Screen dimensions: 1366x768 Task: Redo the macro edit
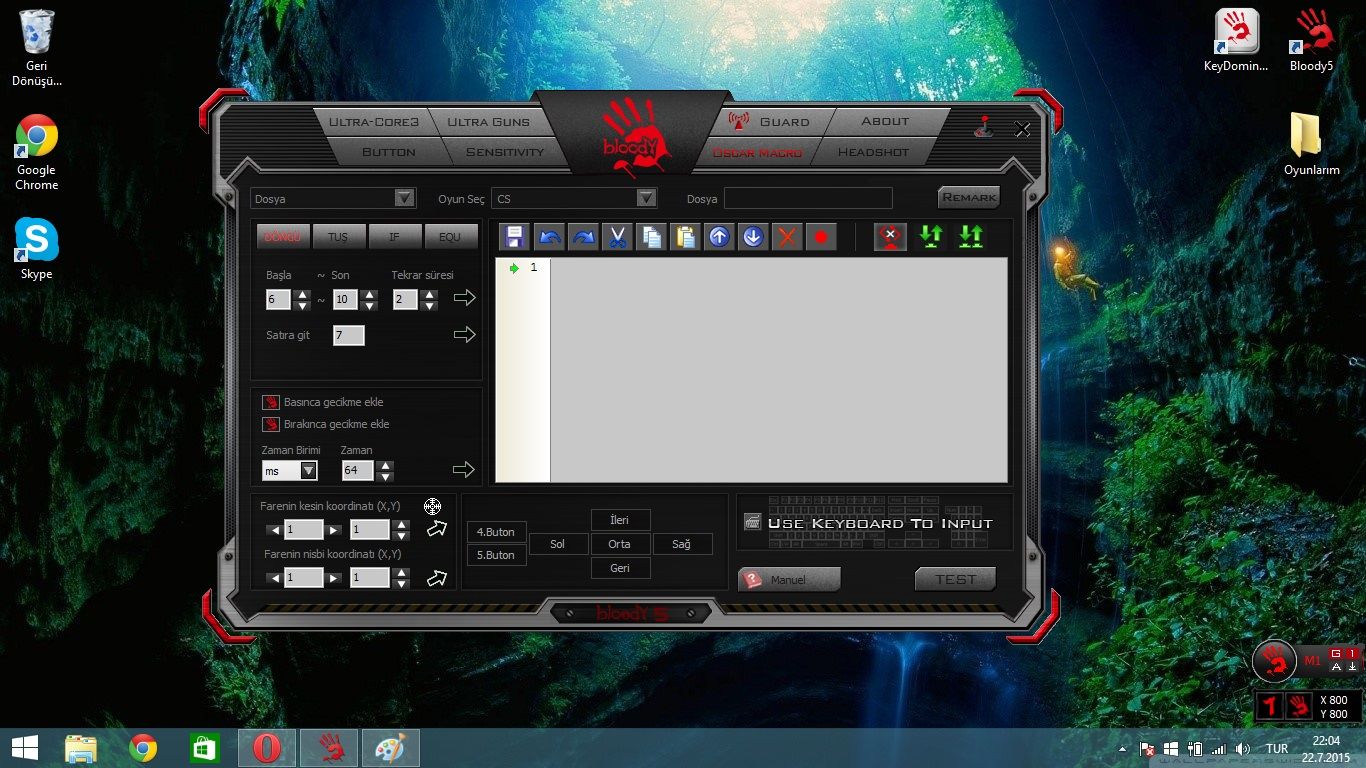(x=583, y=237)
